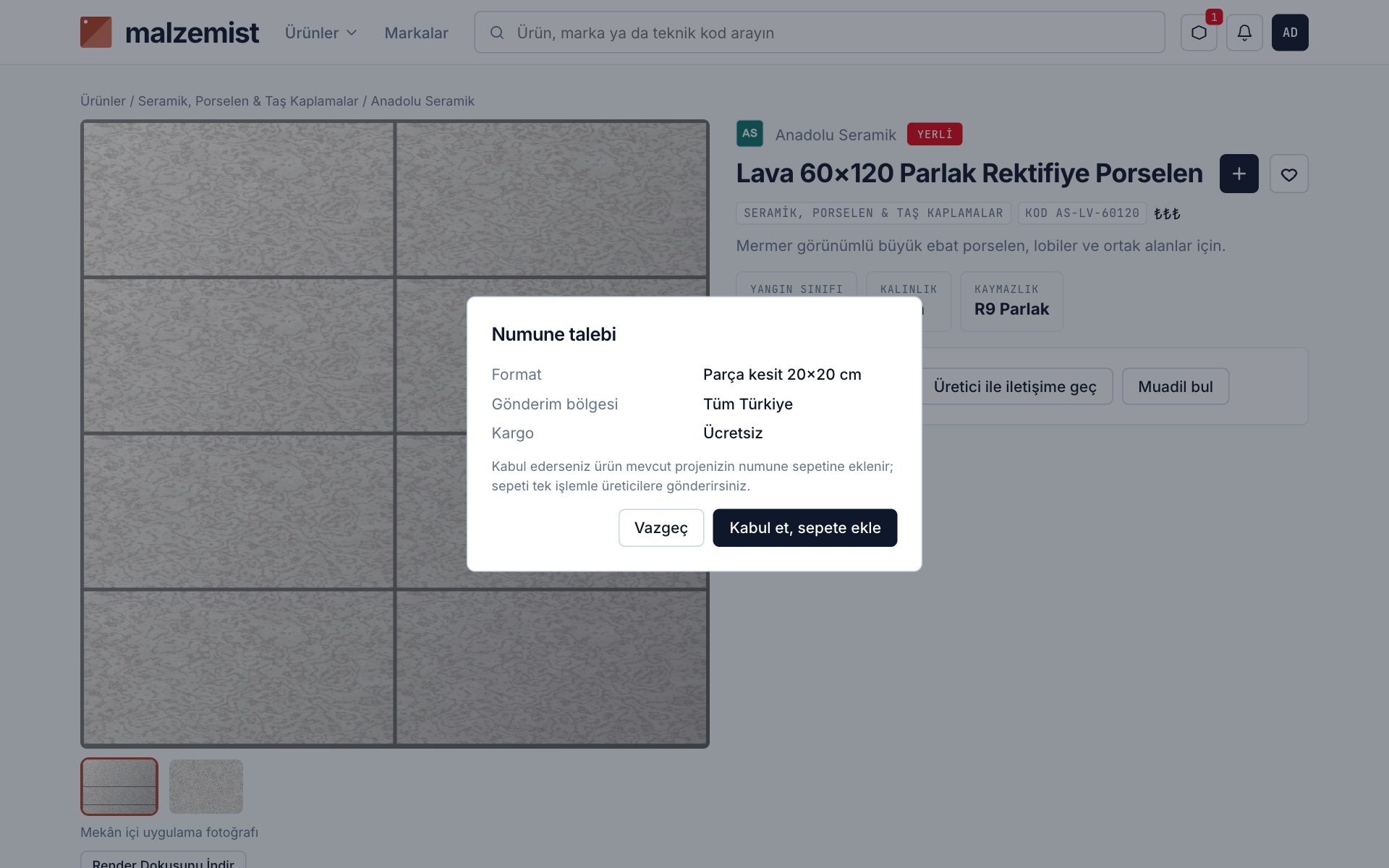Click the SERAMİK, PORSELEN & TAŞ KAPLAMALAR category tag
The height and width of the screenshot is (868, 1389).
point(873,213)
